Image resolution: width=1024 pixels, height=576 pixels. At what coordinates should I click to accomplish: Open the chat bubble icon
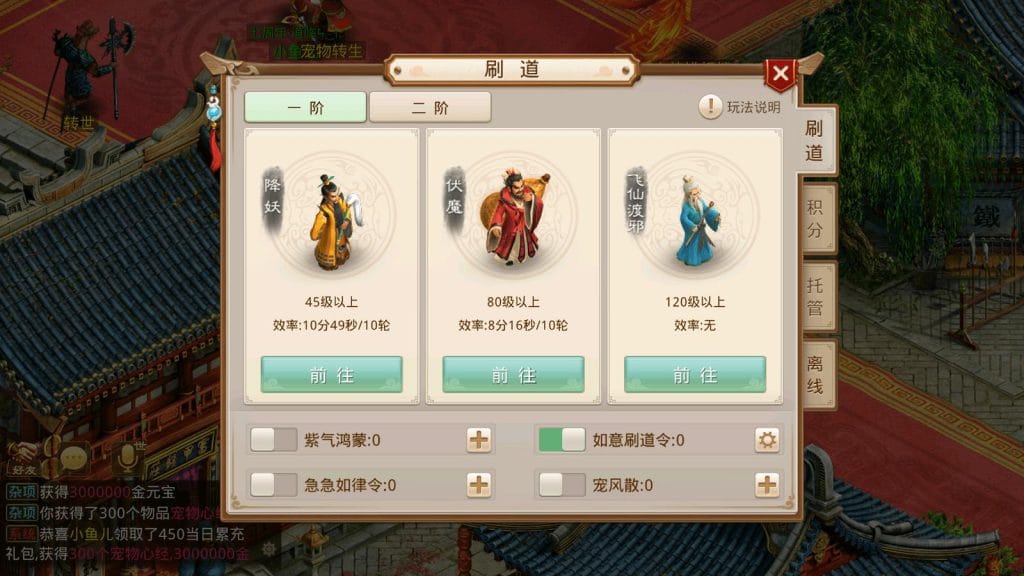[x=74, y=459]
